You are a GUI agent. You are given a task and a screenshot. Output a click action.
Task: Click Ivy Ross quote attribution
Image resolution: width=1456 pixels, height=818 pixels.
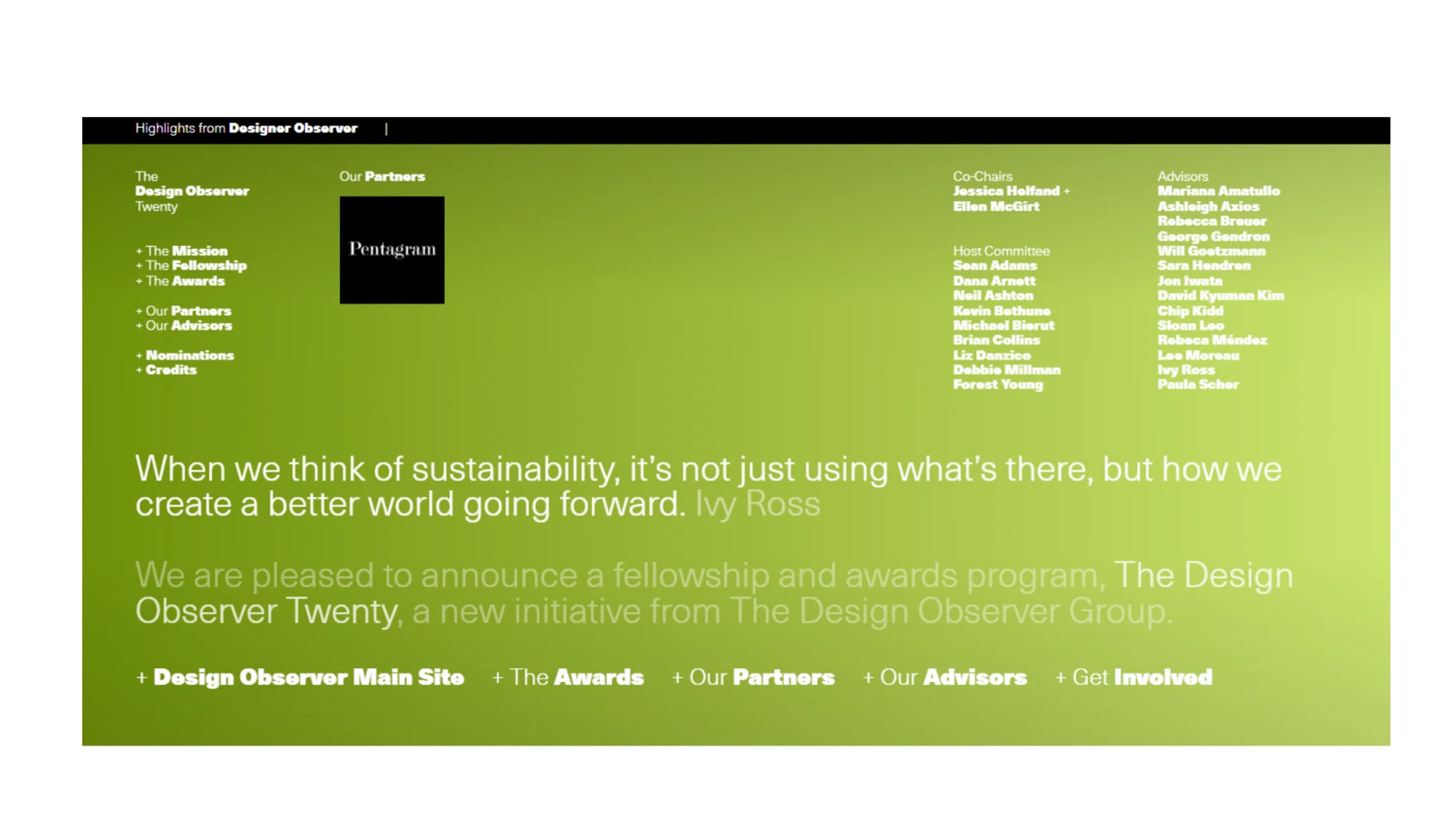click(757, 503)
